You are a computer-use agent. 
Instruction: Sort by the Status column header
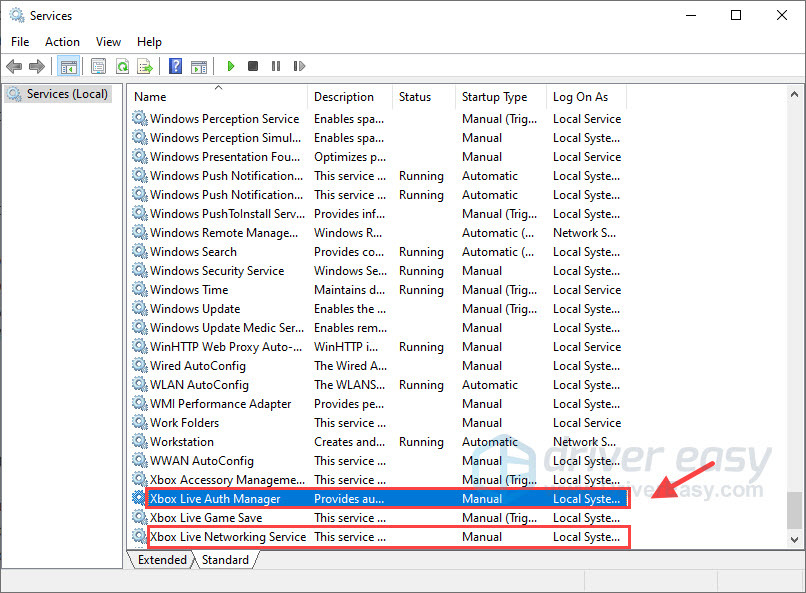424,97
